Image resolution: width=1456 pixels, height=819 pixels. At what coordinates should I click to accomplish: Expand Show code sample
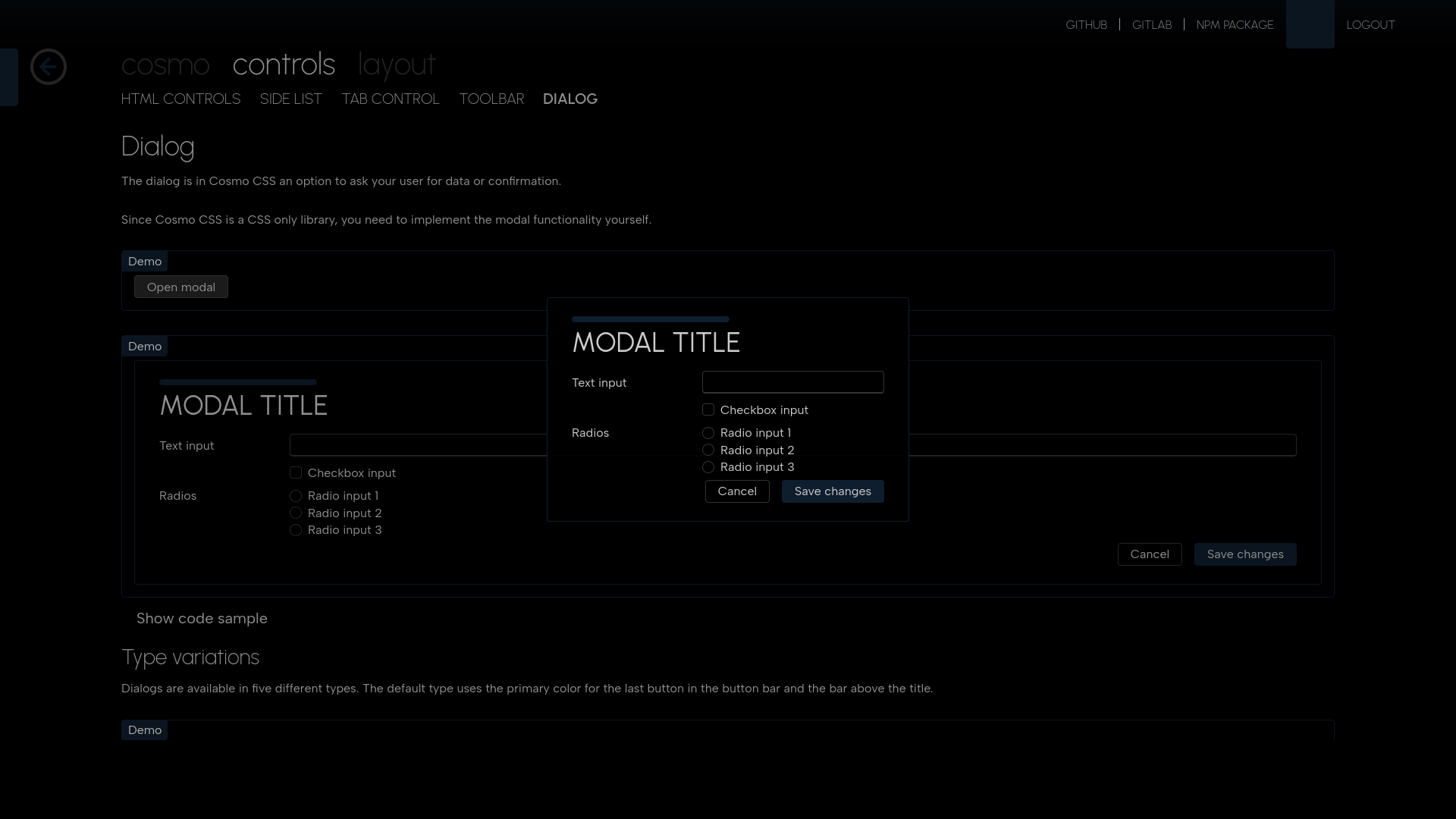click(202, 619)
